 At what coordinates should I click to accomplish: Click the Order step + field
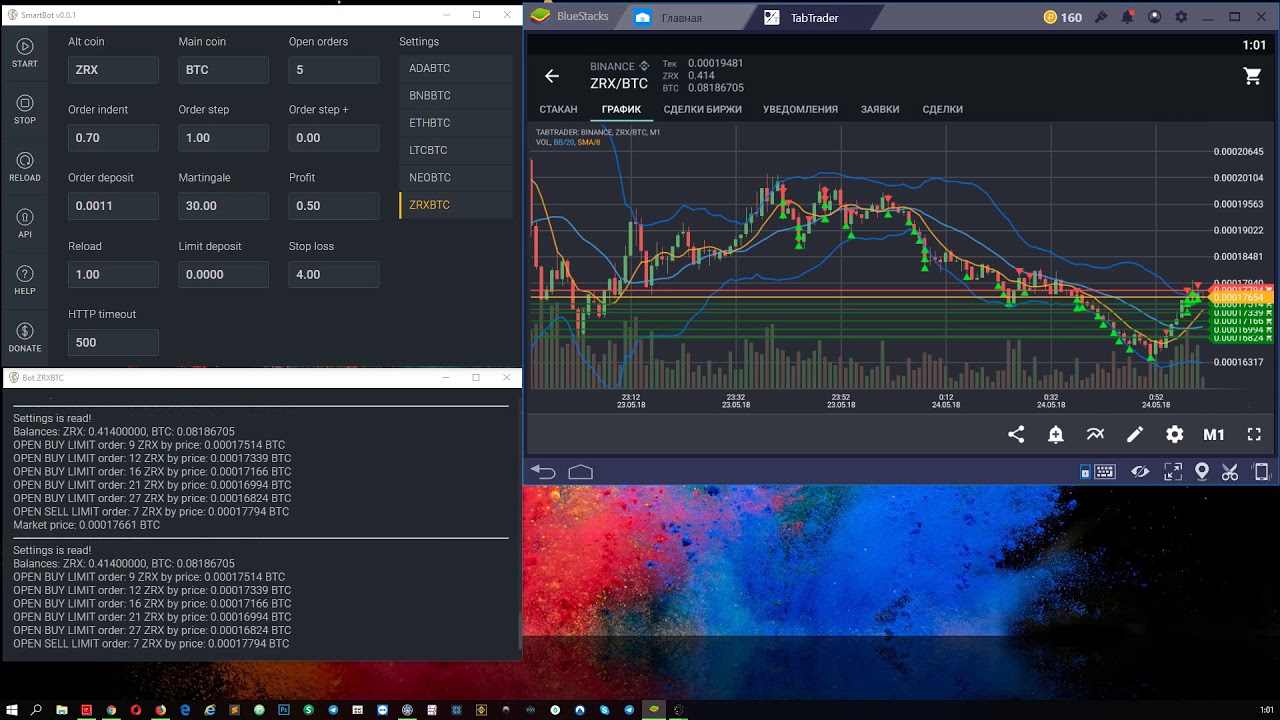coord(333,138)
